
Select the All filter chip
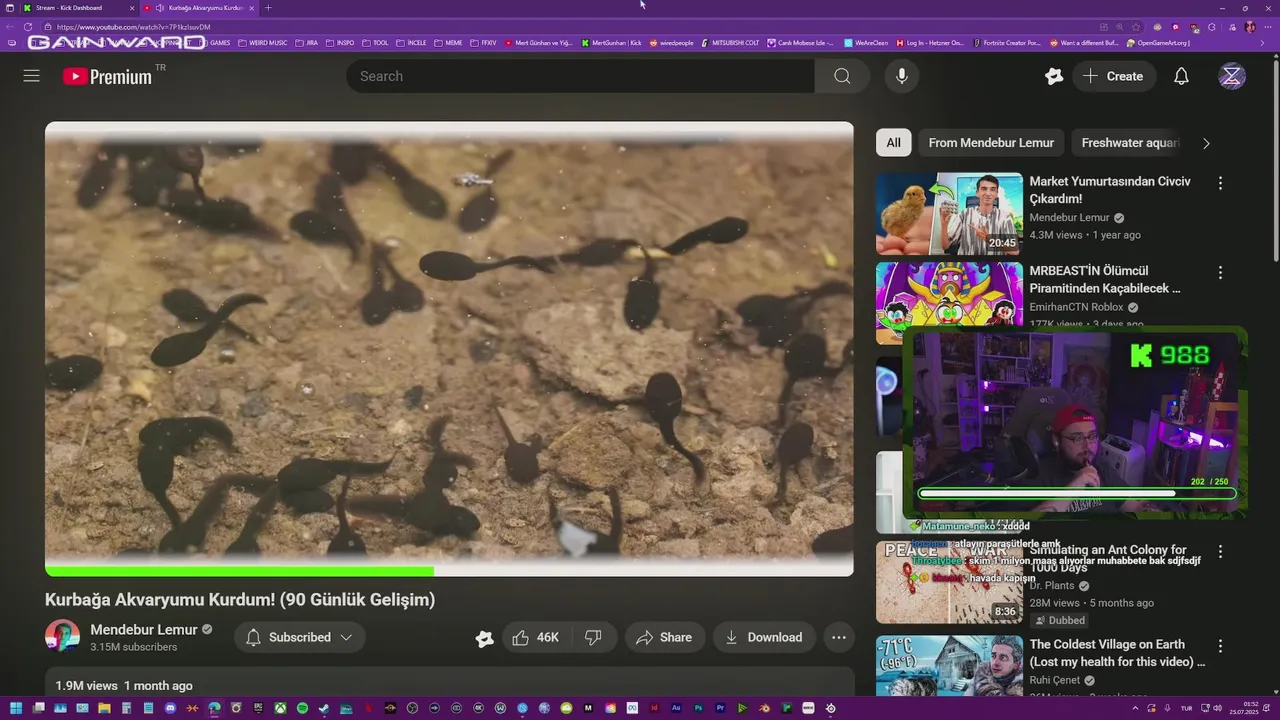893,143
